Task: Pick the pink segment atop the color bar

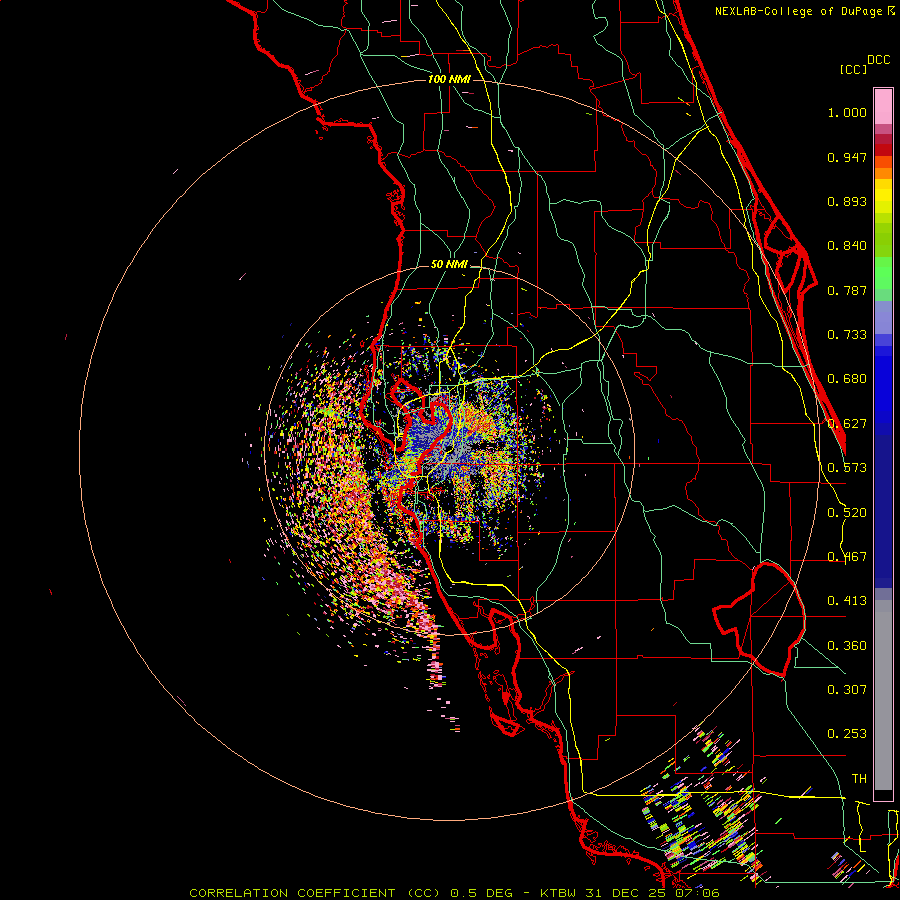Action: [883, 107]
